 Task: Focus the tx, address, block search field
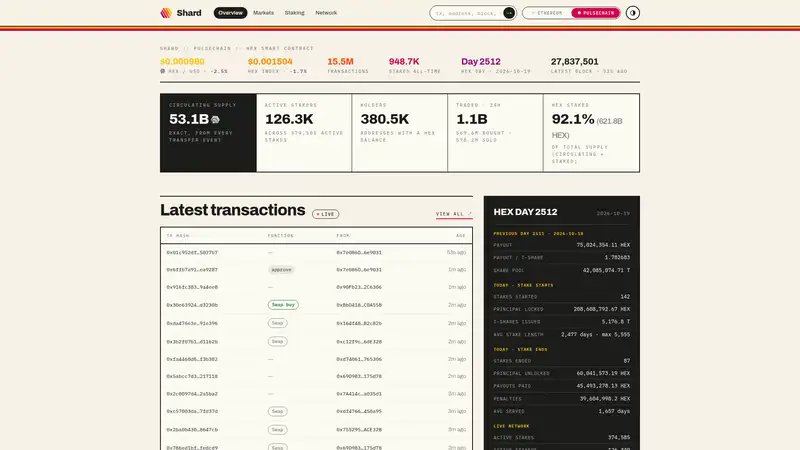467,13
